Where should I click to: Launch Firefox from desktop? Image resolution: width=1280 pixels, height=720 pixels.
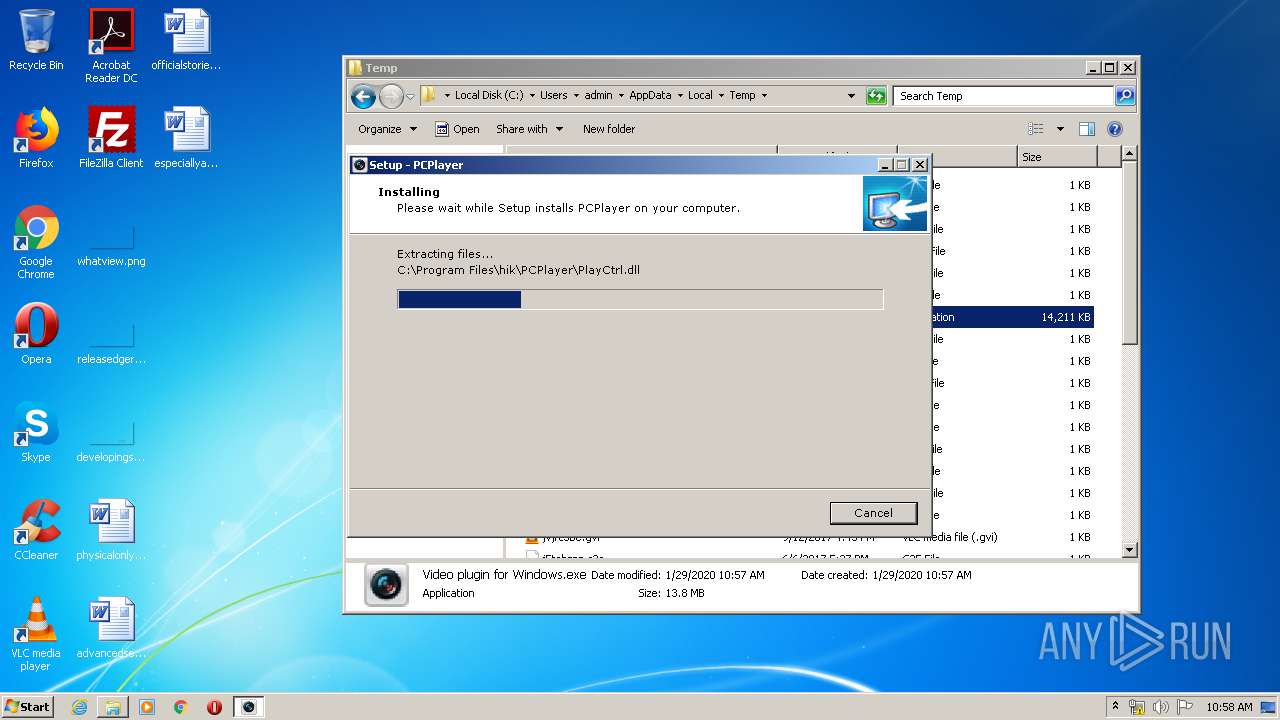point(36,138)
